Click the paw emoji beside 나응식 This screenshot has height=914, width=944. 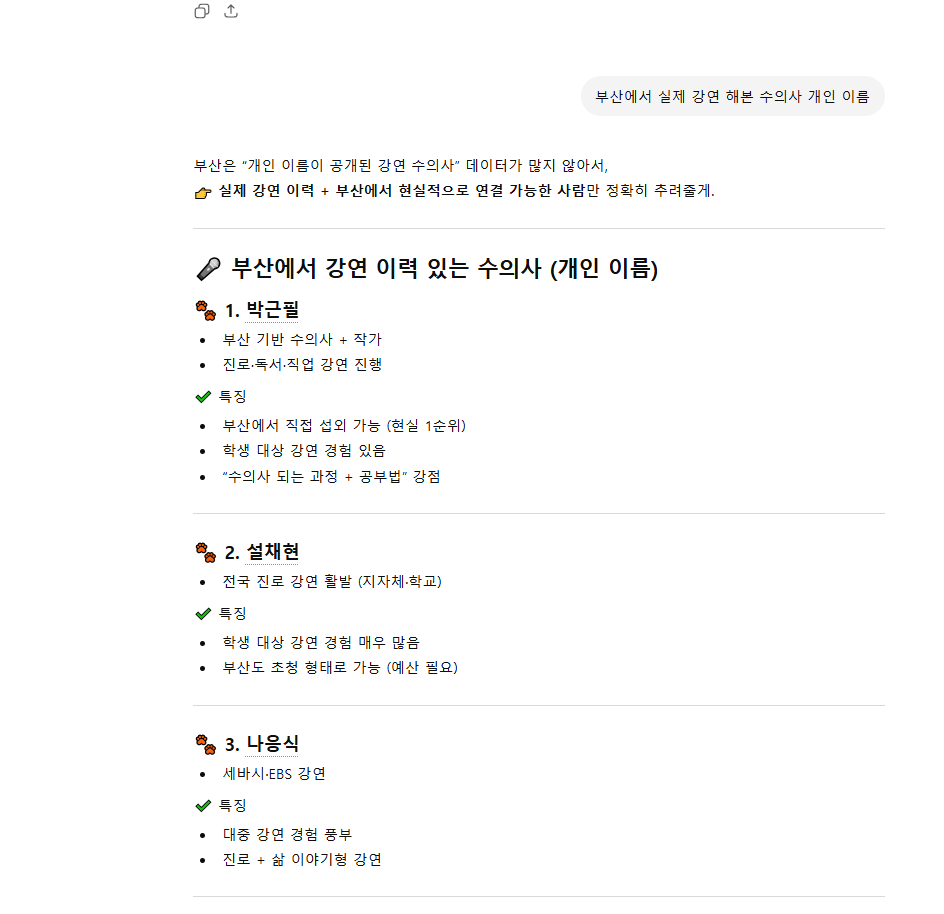pos(206,744)
